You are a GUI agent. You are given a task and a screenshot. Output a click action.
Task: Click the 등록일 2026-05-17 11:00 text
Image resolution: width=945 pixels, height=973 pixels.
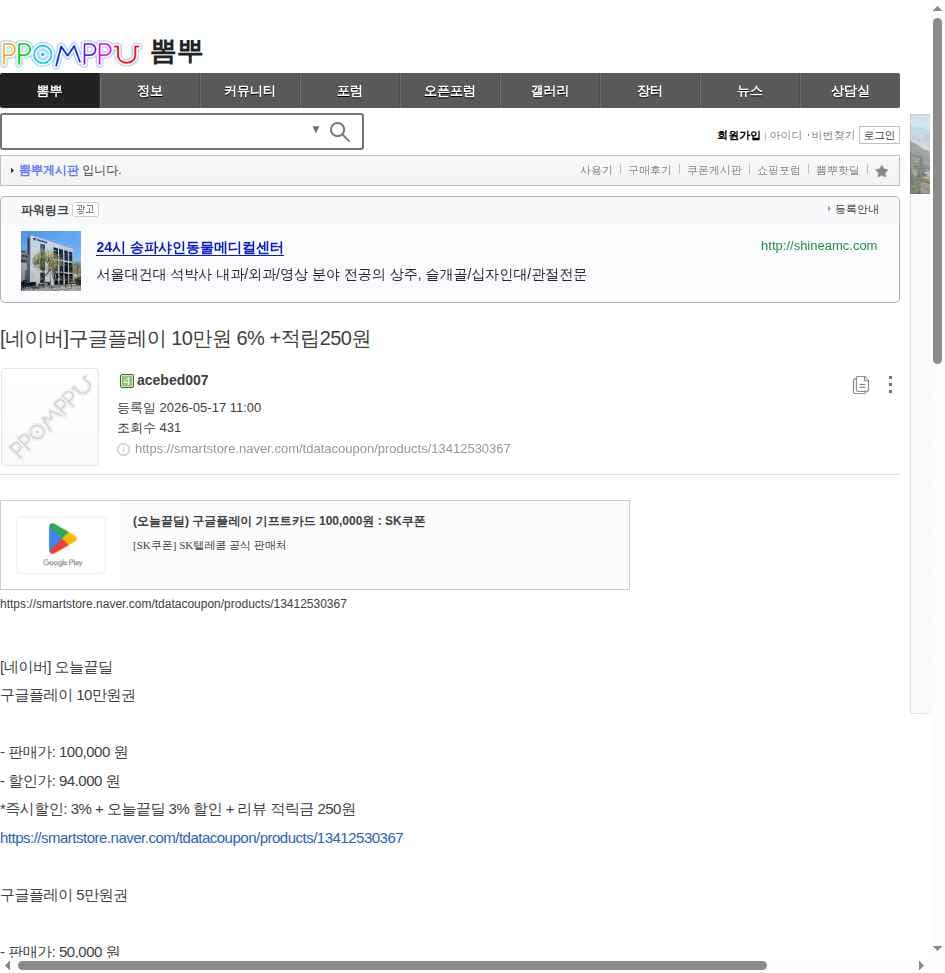click(x=189, y=408)
